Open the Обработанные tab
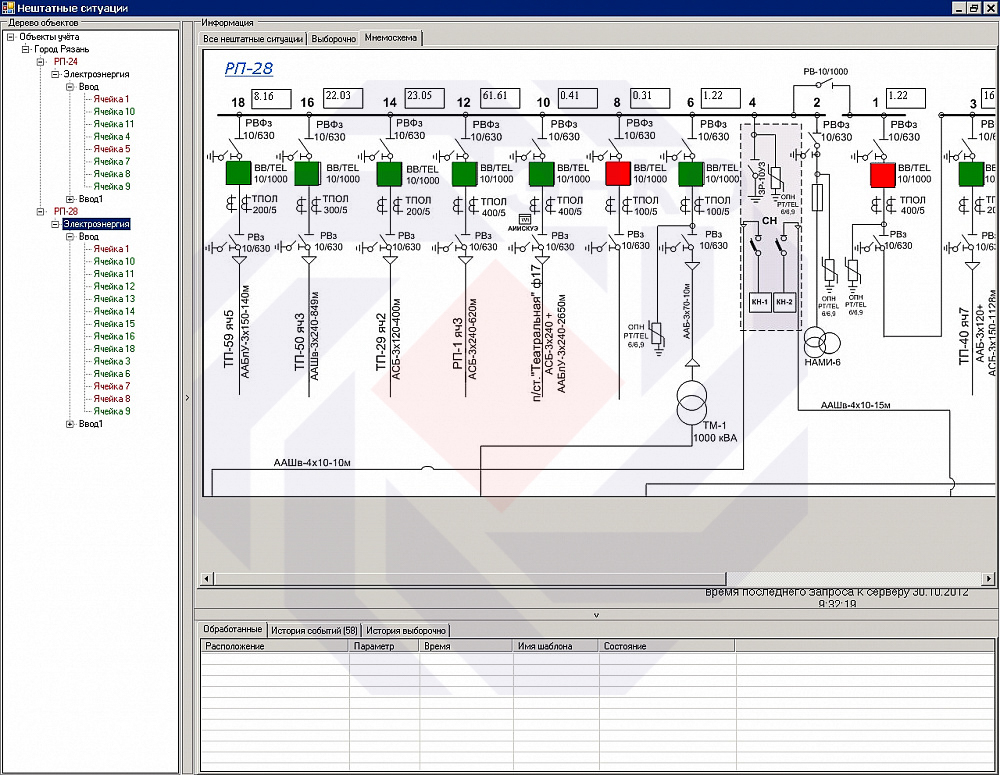Viewport: 1000px width, 775px height. point(232,629)
